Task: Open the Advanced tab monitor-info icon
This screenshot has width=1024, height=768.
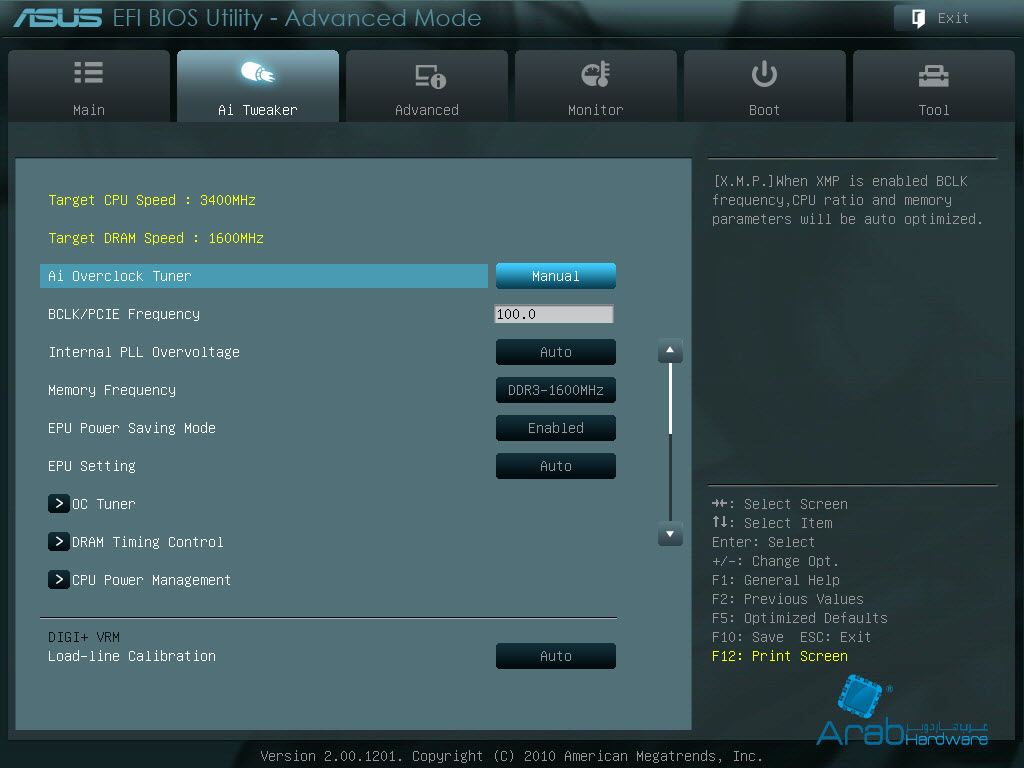Action: pyautogui.click(x=430, y=76)
